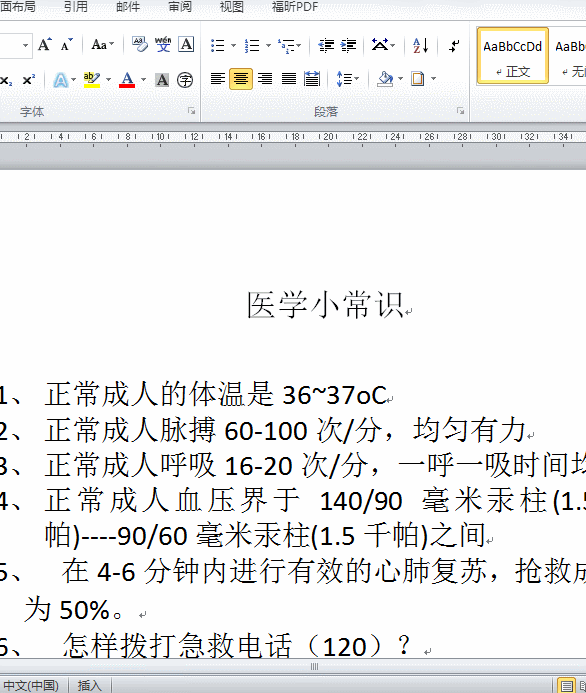The height and width of the screenshot is (693, 586).
Task: Switch to Print Layout view icon
Action: [x=567, y=685]
